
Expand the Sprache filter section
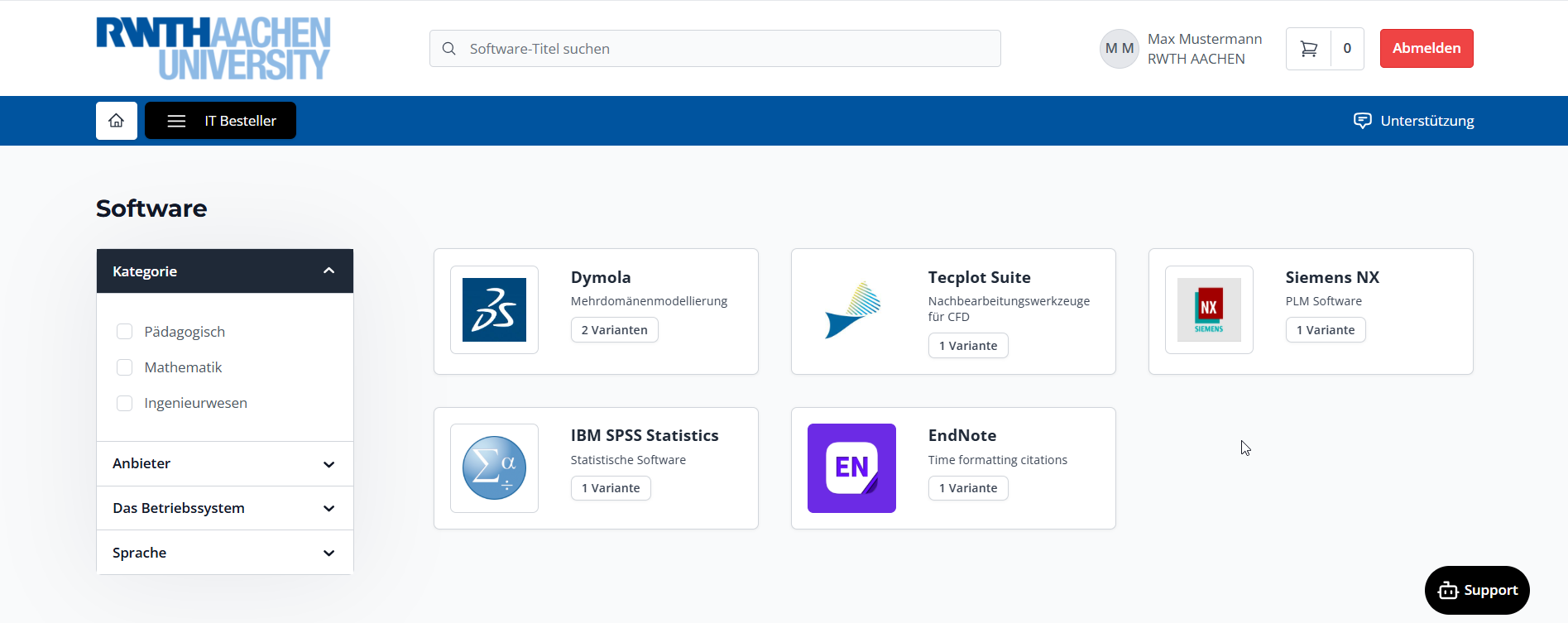[328, 553]
